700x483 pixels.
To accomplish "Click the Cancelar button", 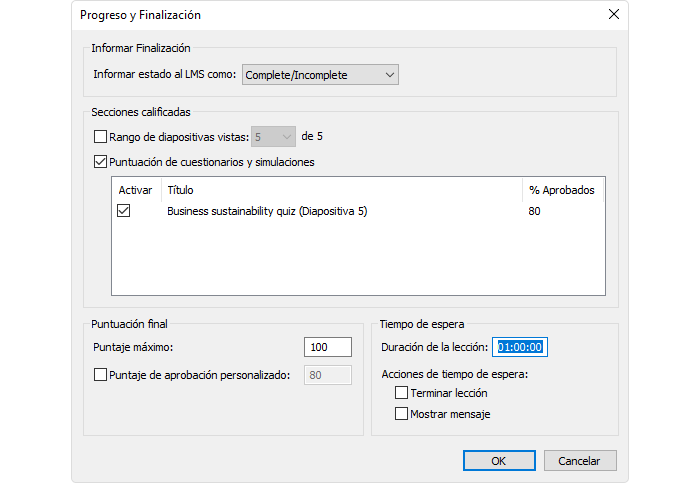I will 580,460.
